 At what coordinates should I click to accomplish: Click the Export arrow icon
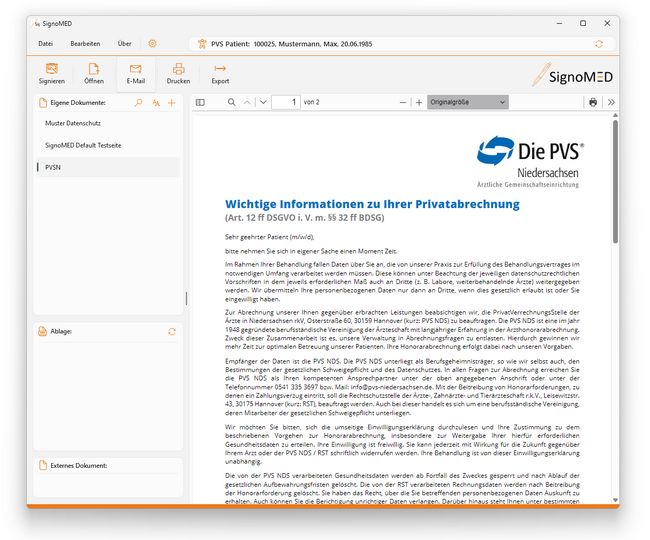pos(220,68)
